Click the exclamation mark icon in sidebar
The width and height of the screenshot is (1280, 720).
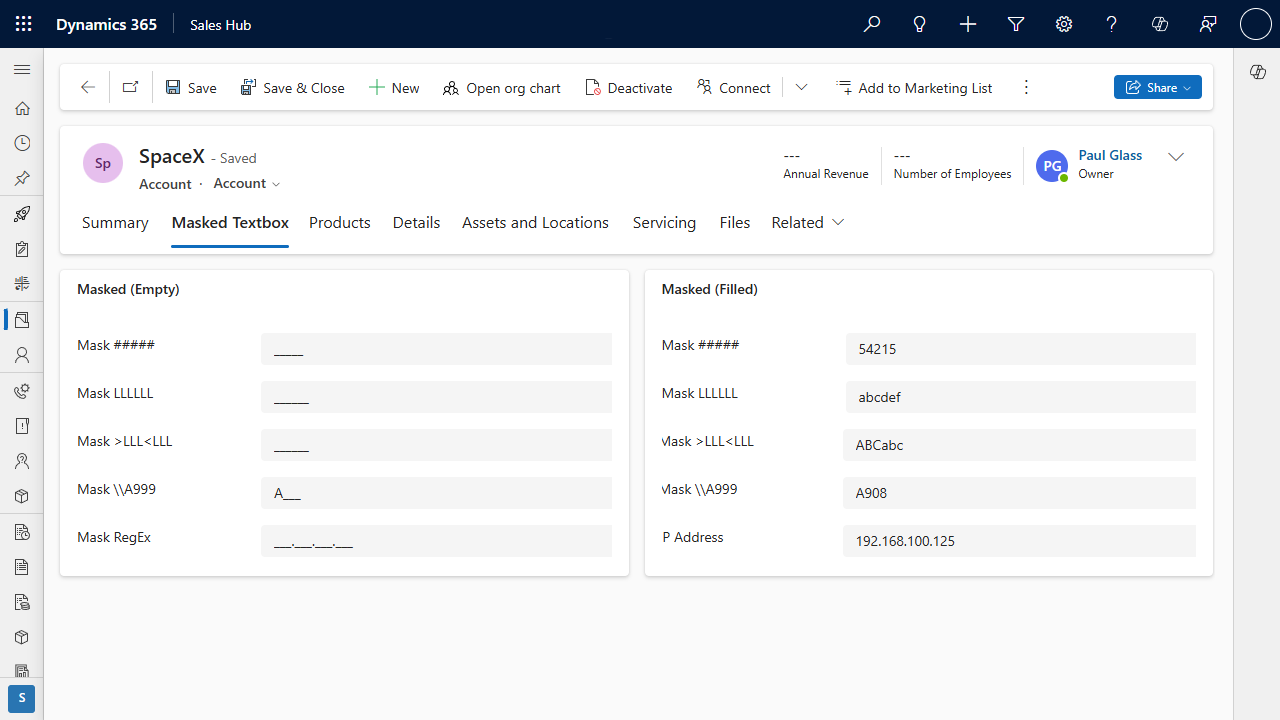click(22, 426)
